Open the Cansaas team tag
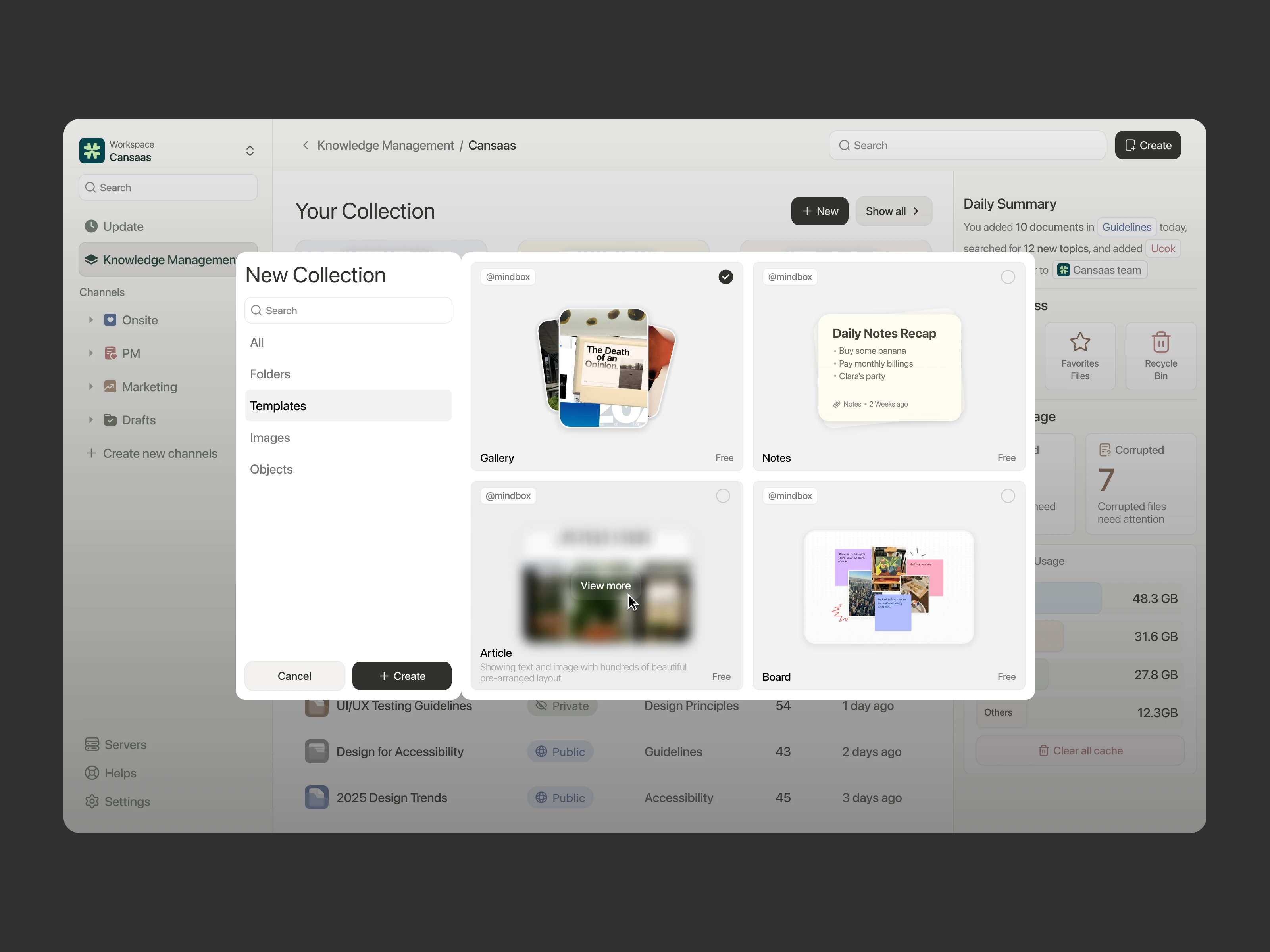 pyautogui.click(x=1099, y=270)
